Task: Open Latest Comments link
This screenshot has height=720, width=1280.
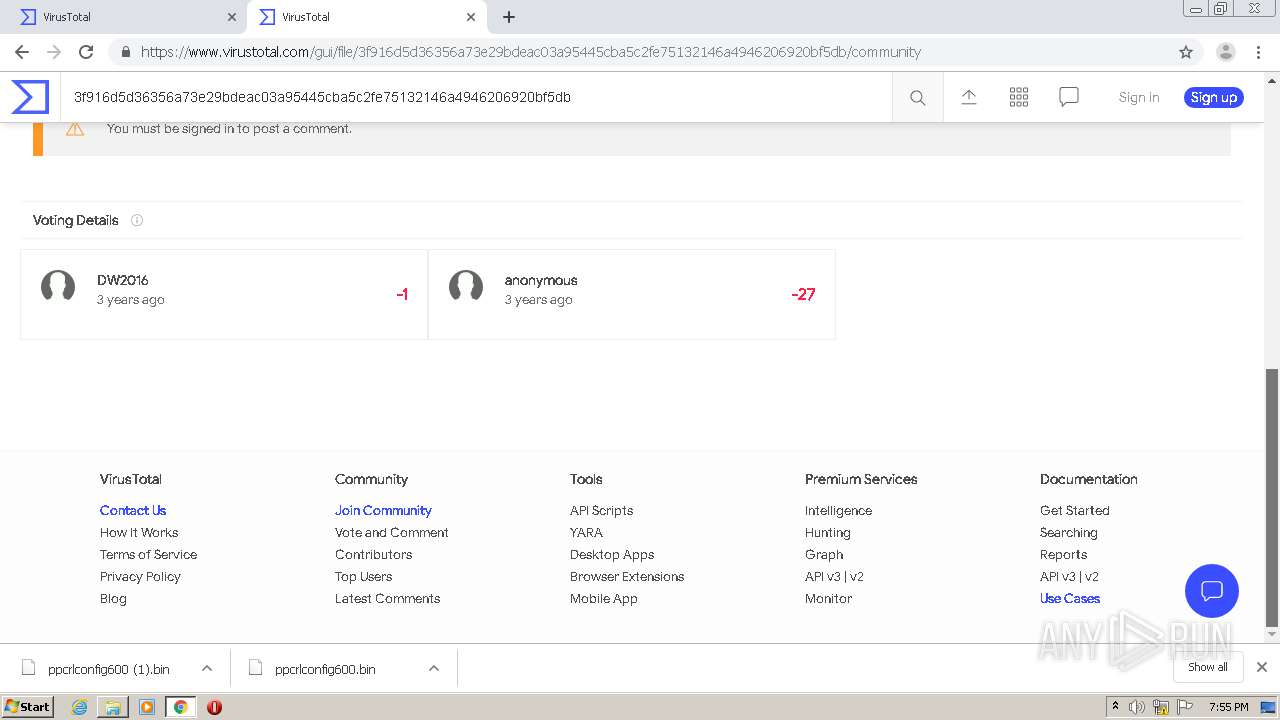Action: pos(387,598)
